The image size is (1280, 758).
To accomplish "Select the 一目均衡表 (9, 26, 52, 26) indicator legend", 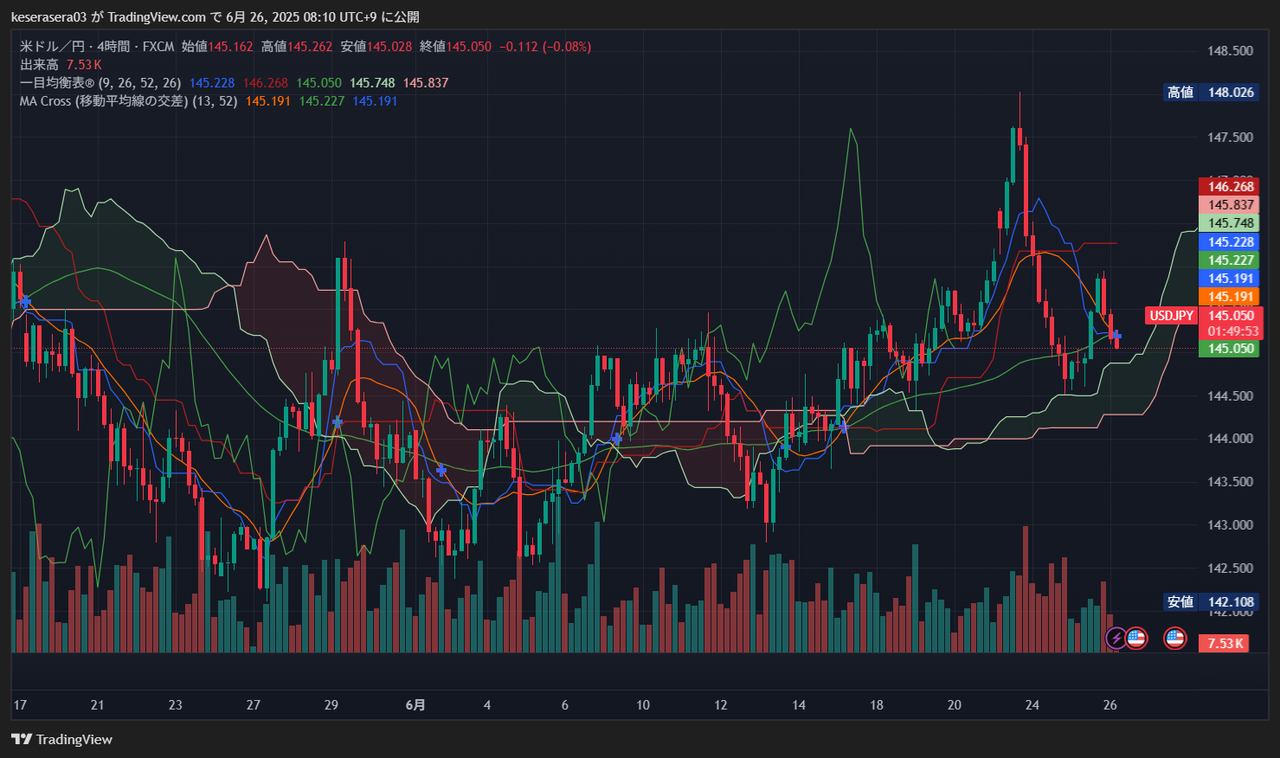I will (x=100, y=82).
